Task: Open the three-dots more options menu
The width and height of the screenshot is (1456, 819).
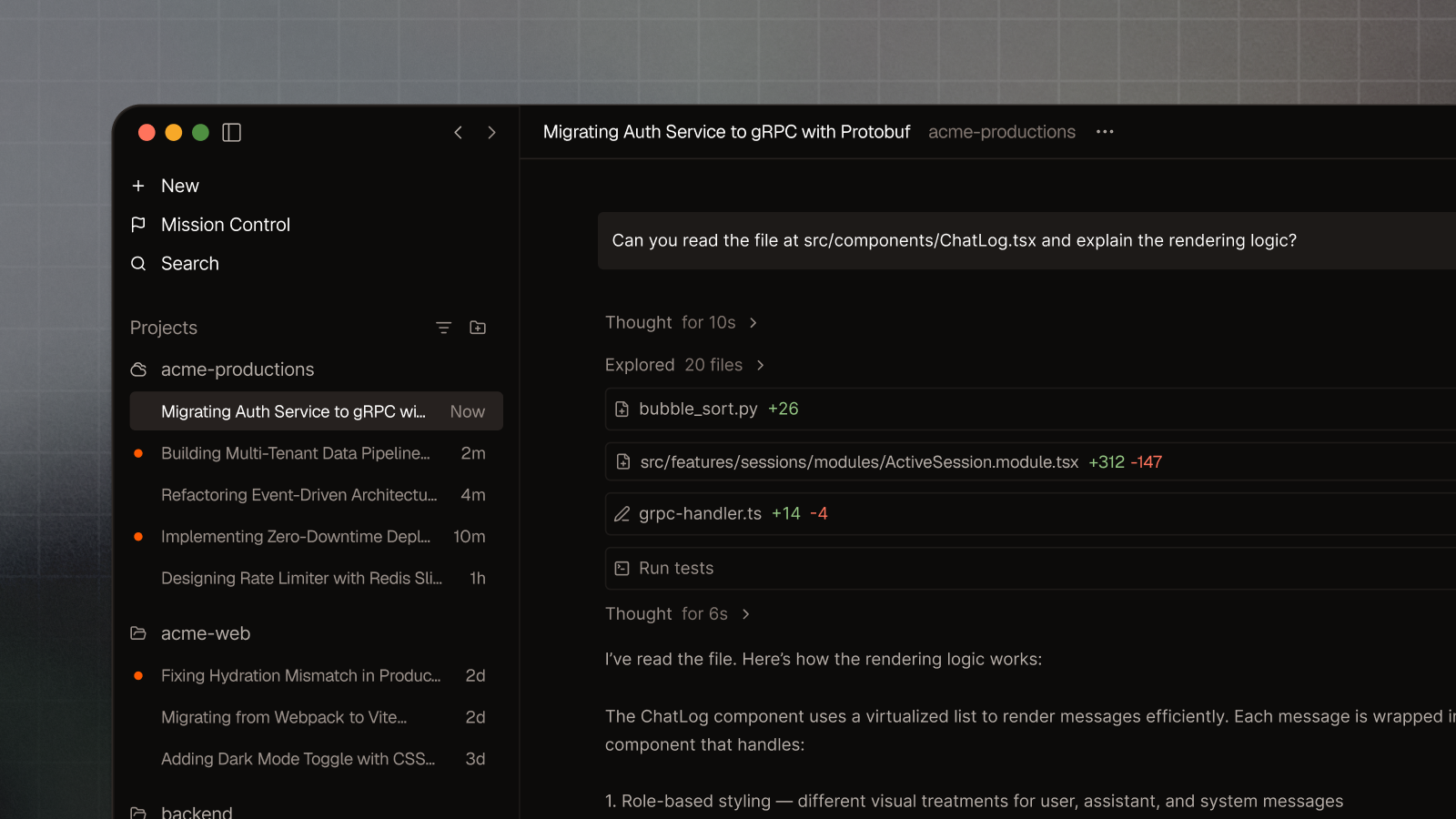Action: 1105,132
